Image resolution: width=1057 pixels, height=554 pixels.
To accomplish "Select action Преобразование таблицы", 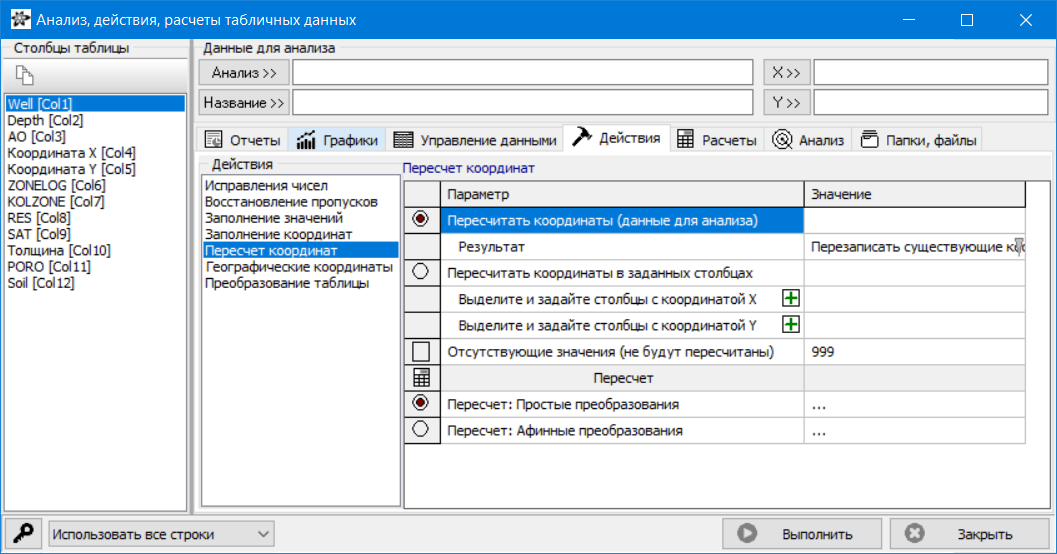I will coord(287,283).
